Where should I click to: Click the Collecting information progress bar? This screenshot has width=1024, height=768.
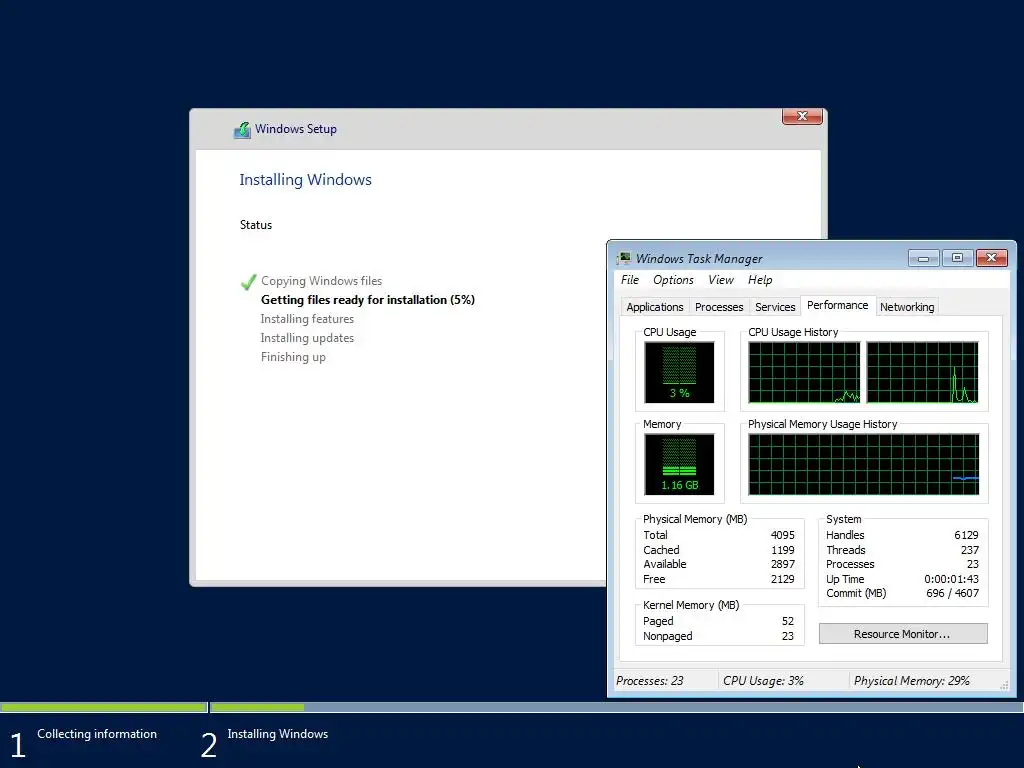pyautogui.click(x=104, y=707)
